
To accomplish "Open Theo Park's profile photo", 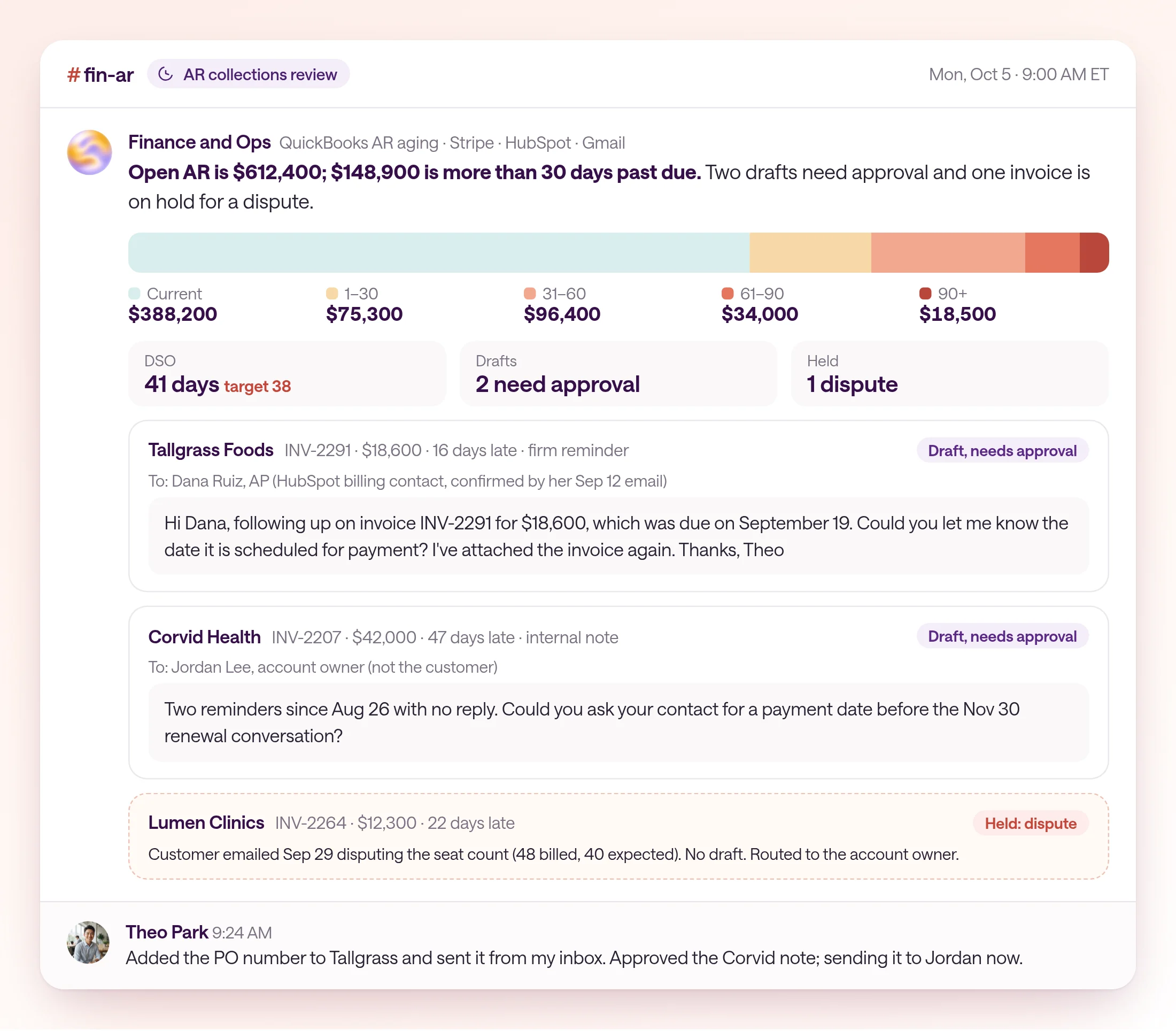I will 89,942.
